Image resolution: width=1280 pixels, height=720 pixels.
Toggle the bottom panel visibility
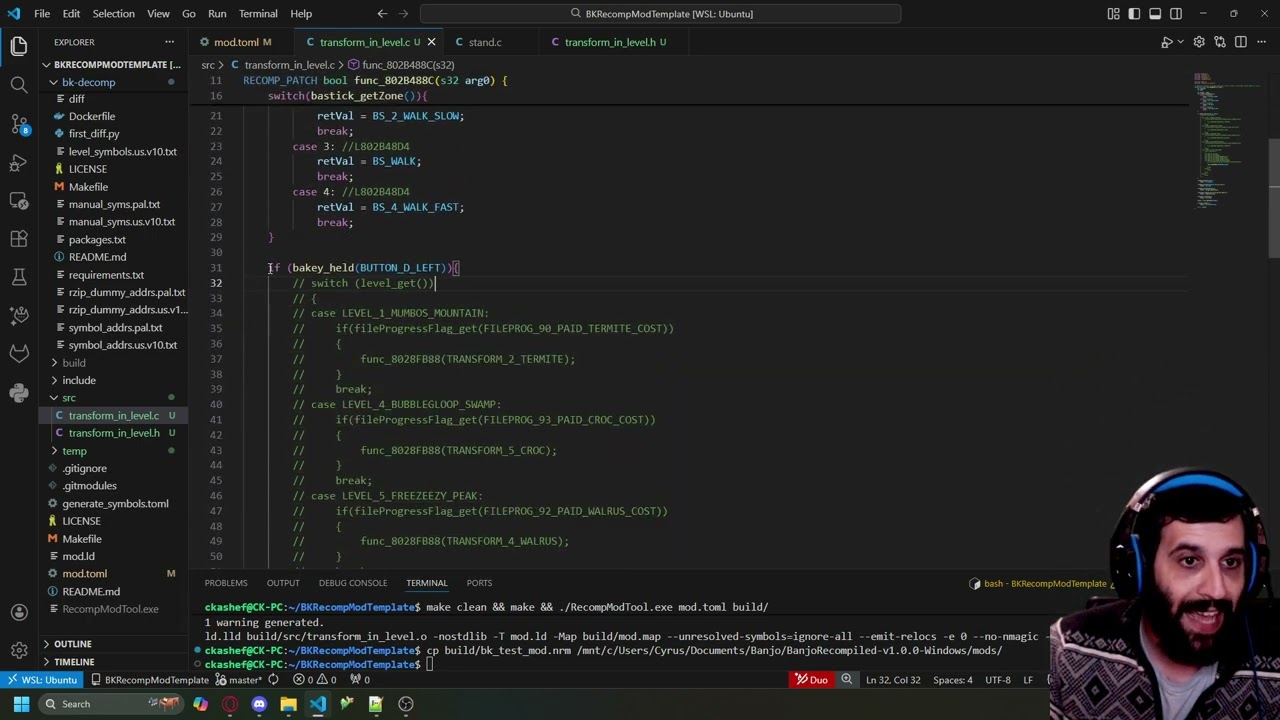(x=1155, y=14)
